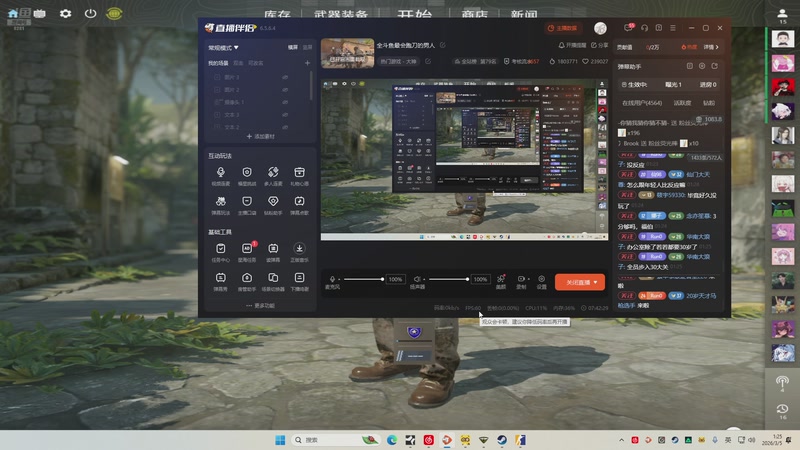Screen dimensions: 800x450
Task: Open the speaker device dropdown arrow
Action: tap(424, 279)
